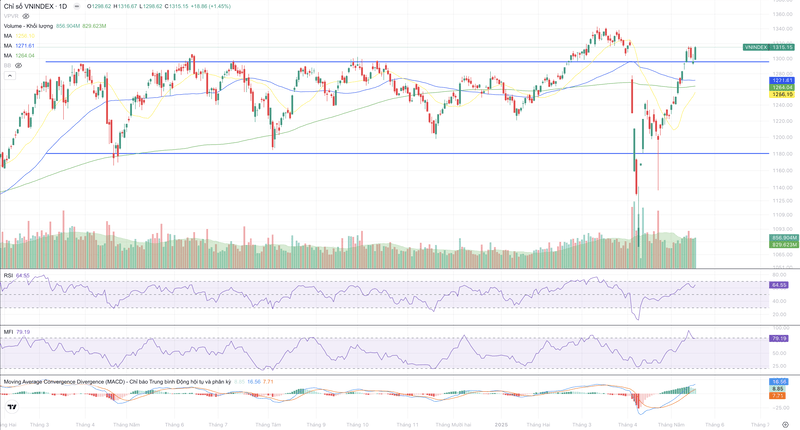Select the lower blue horizontal support line
The image size is (800, 430).
407,153
